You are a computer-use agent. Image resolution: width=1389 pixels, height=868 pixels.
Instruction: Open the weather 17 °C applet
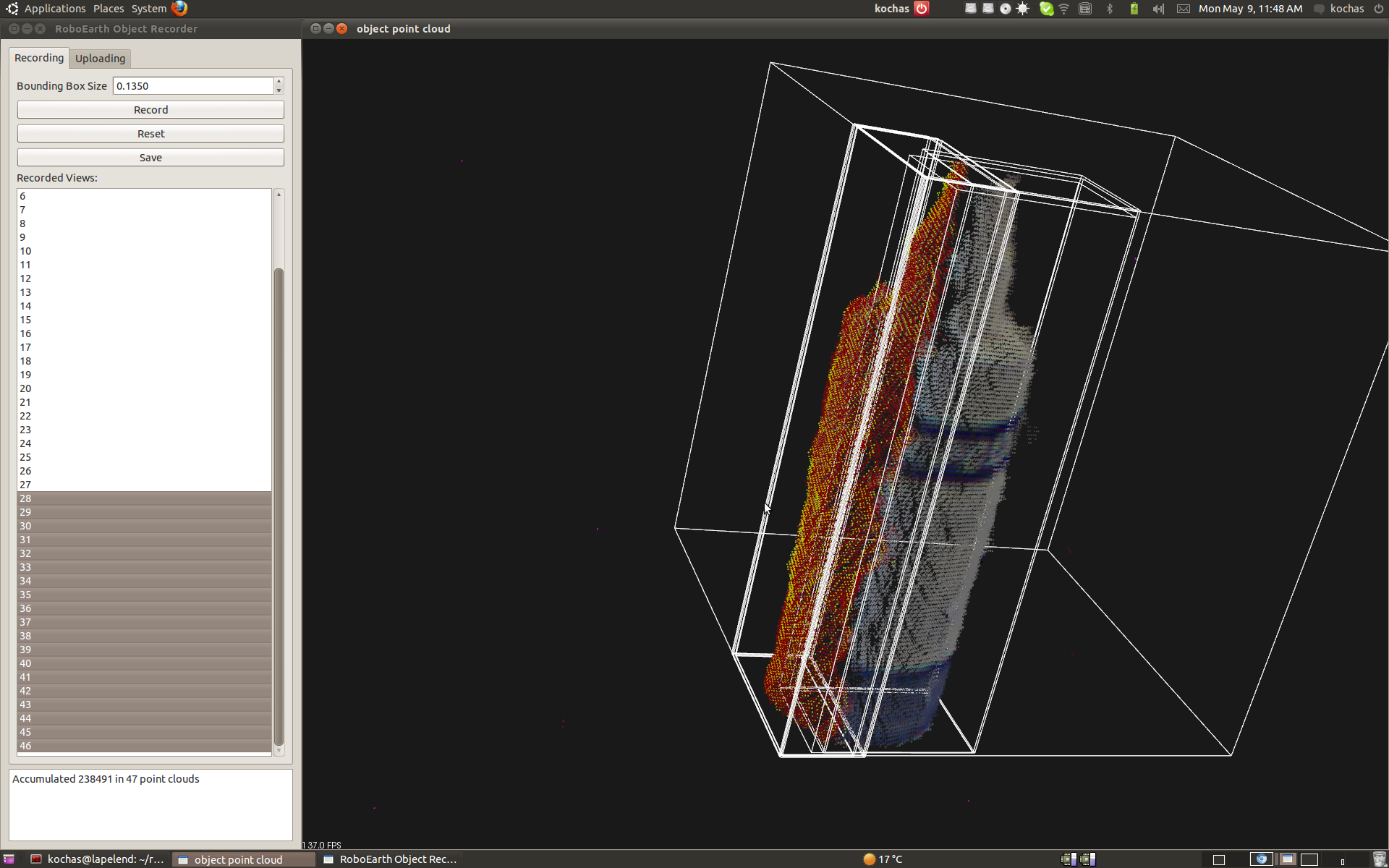pyautogui.click(x=883, y=859)
